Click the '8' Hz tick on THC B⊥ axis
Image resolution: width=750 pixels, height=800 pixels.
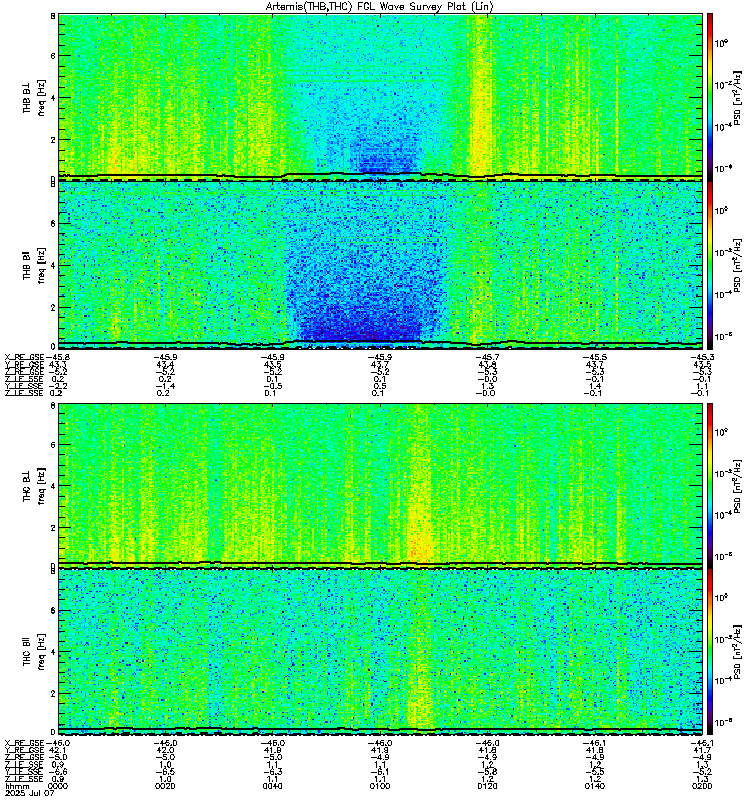[x=53, y=406]
